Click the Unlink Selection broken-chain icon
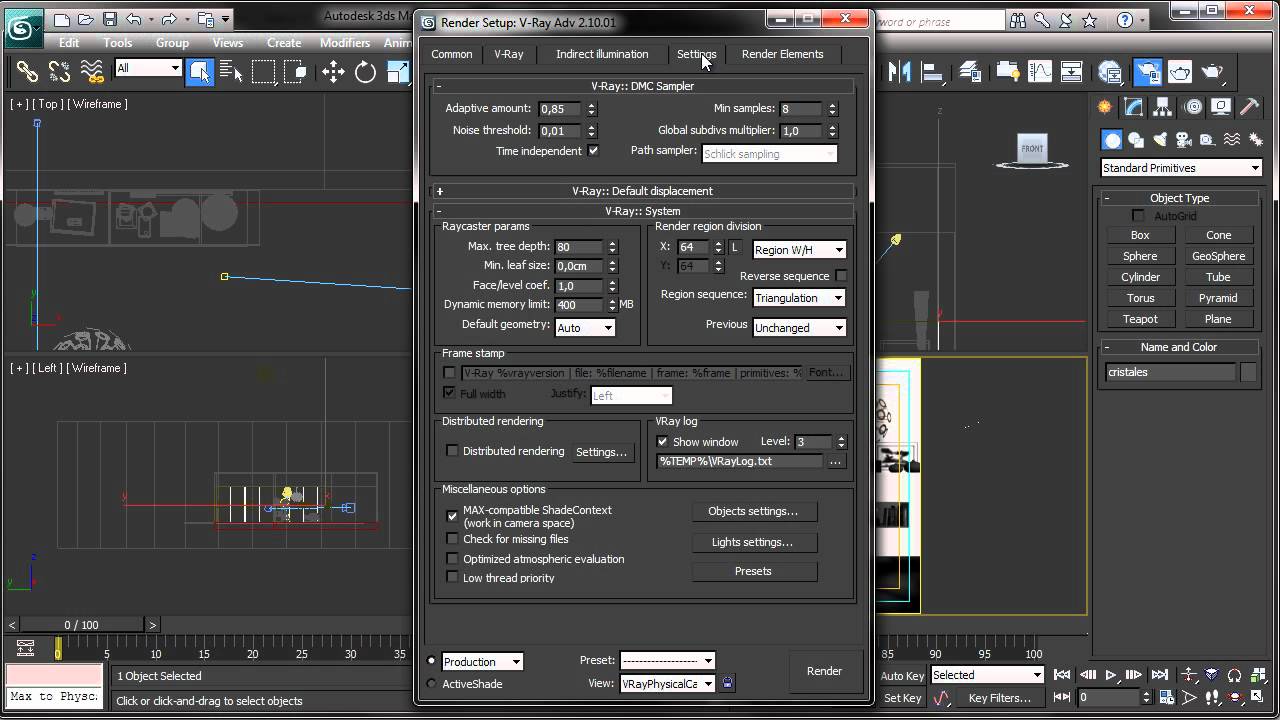 tap(59, 71)
